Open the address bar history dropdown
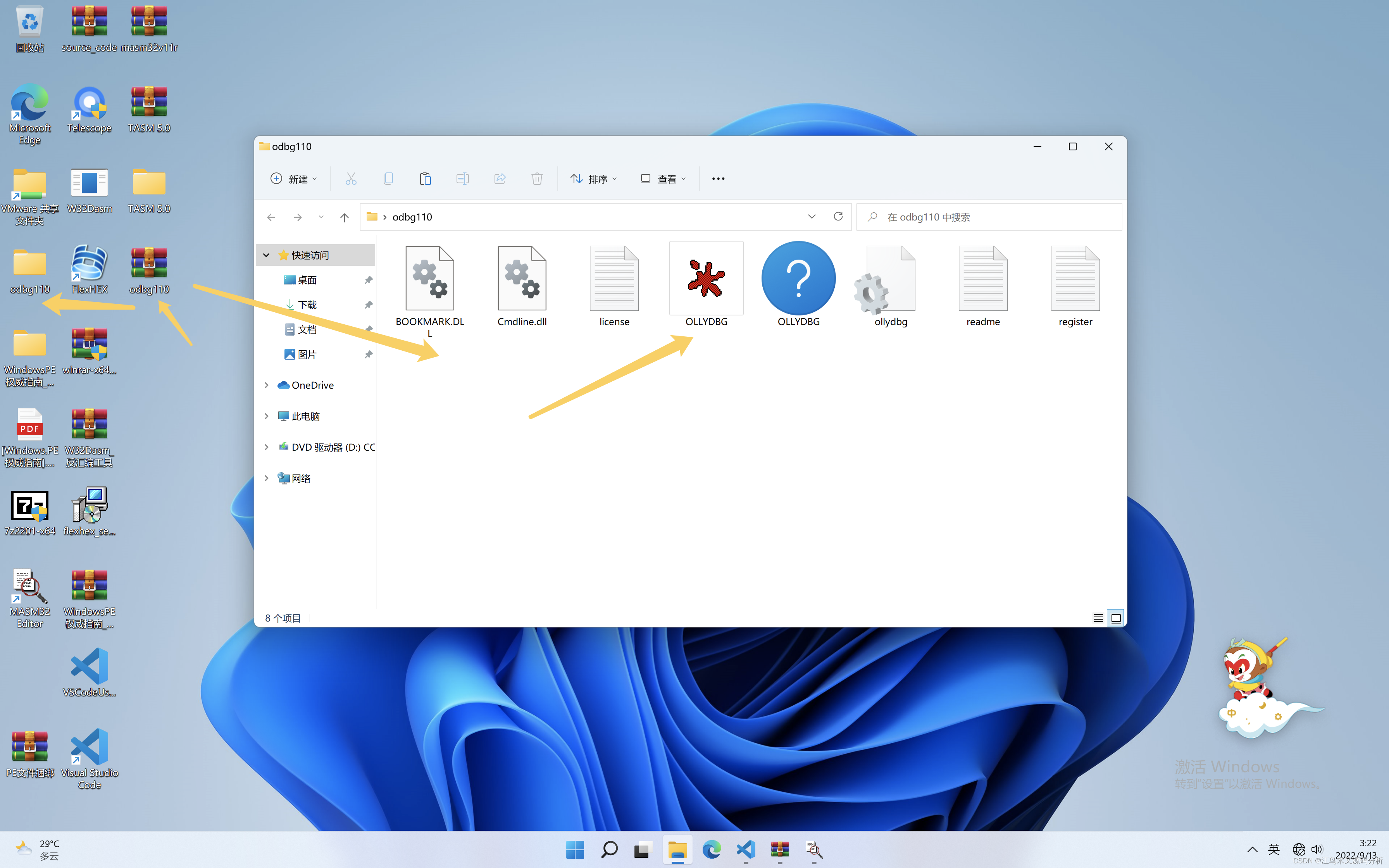Viewport: 1389px width, 868px height. [x=812, y=217]
